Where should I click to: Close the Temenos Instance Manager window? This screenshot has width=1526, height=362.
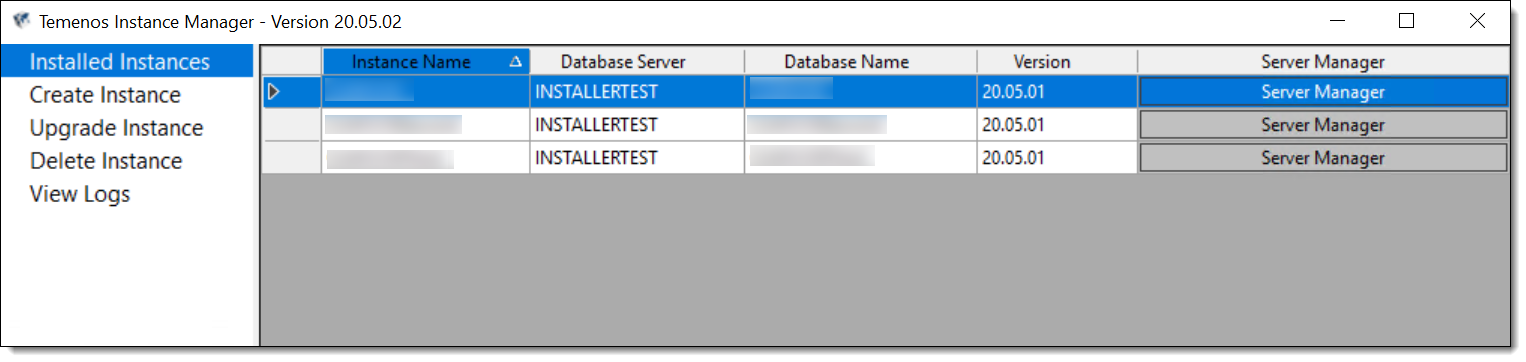pyautogui.click(x=1477, y=20)
